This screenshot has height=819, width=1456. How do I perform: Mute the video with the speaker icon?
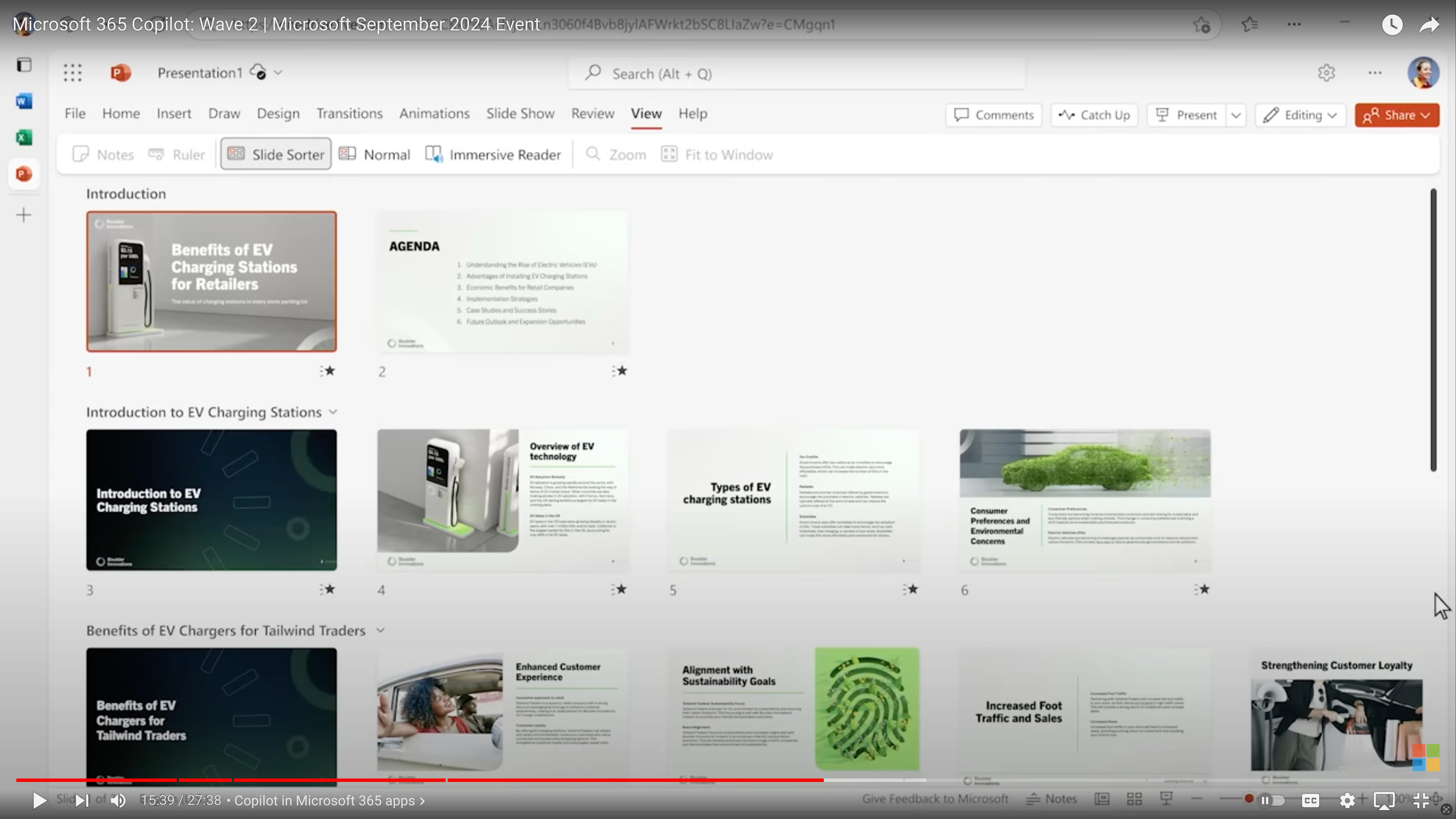click(x=118, y=800)
